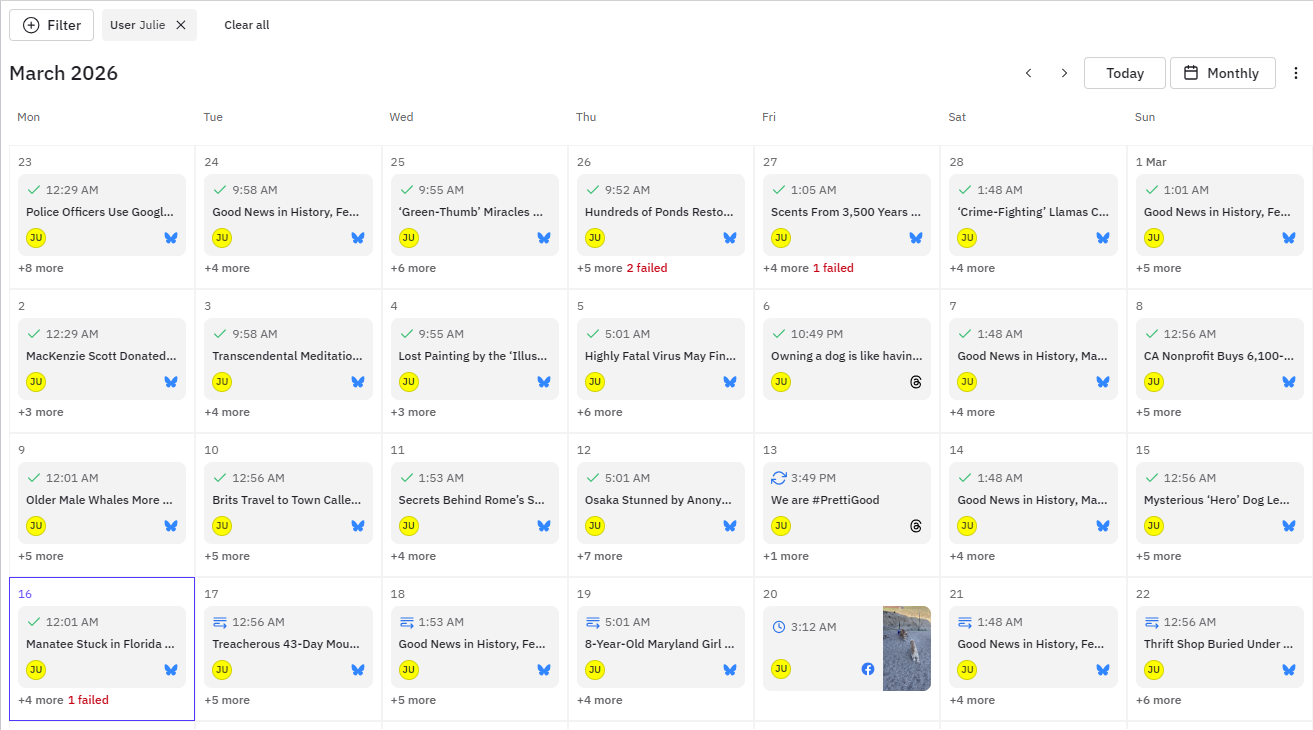Click Bluesky icon on 'Thrift Shop Buried' post
1313x730 pixels.
point(1289,670)
